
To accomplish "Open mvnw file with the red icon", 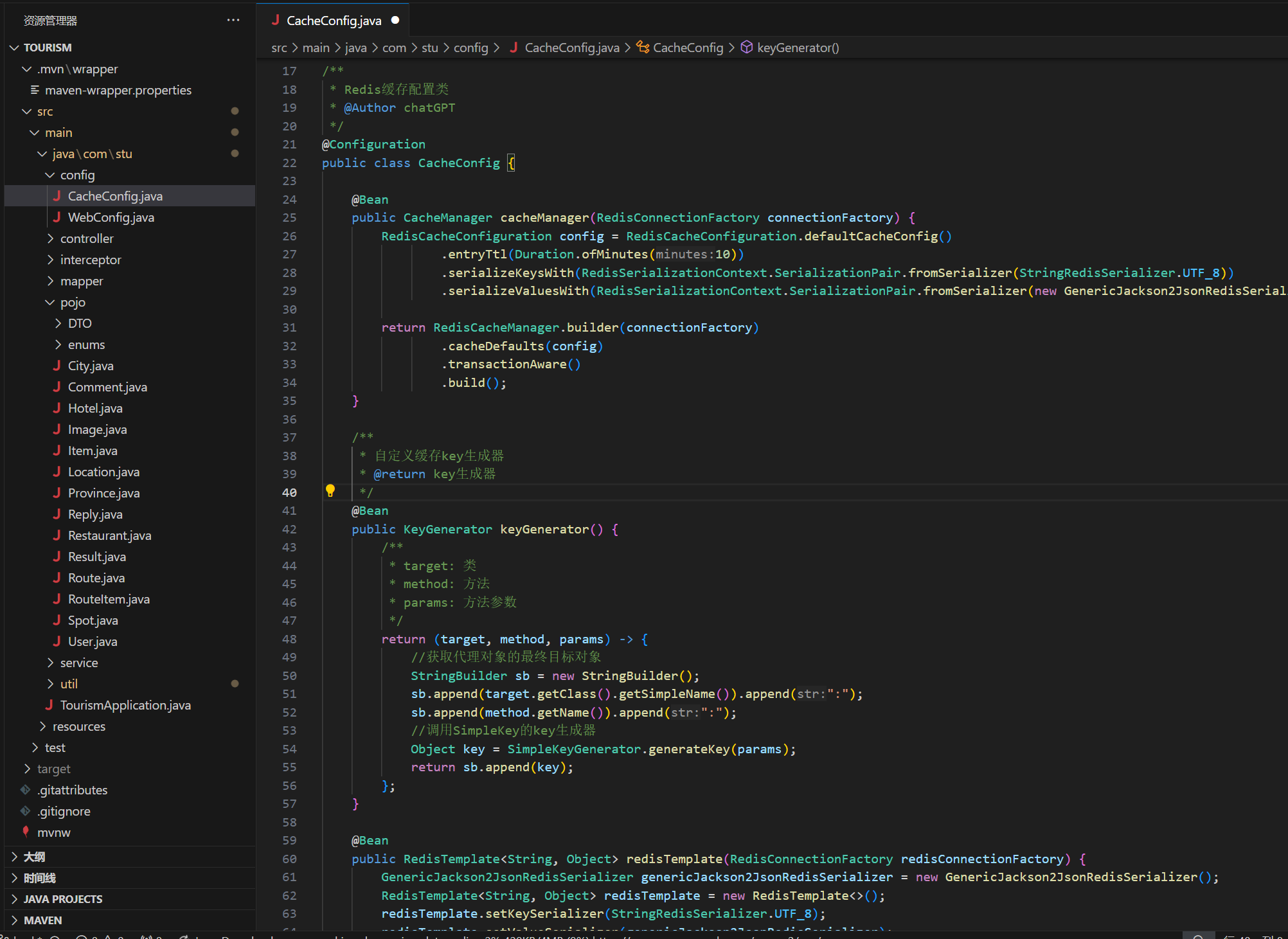I will [54, 832].
